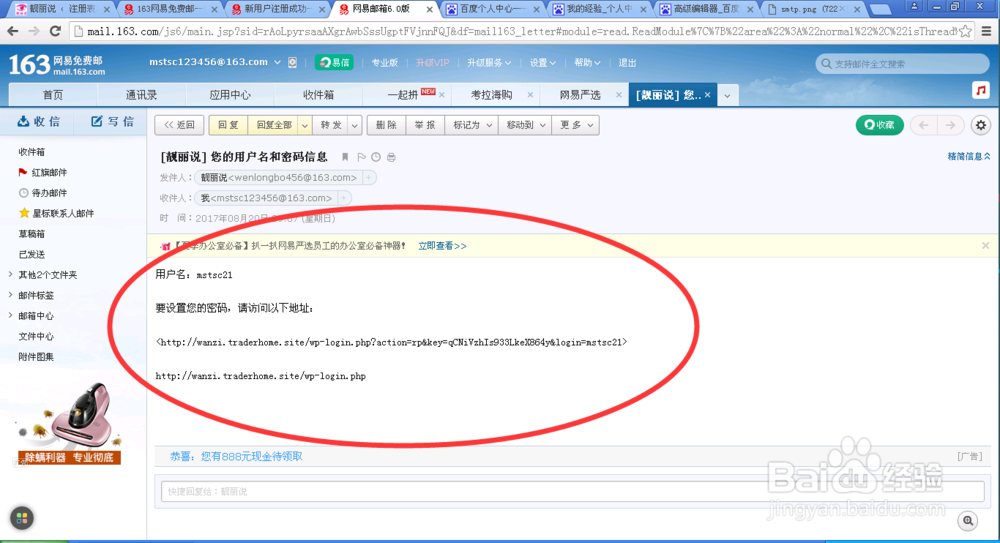Click the music note icon

pyautogui.click(x=981, y=91)
